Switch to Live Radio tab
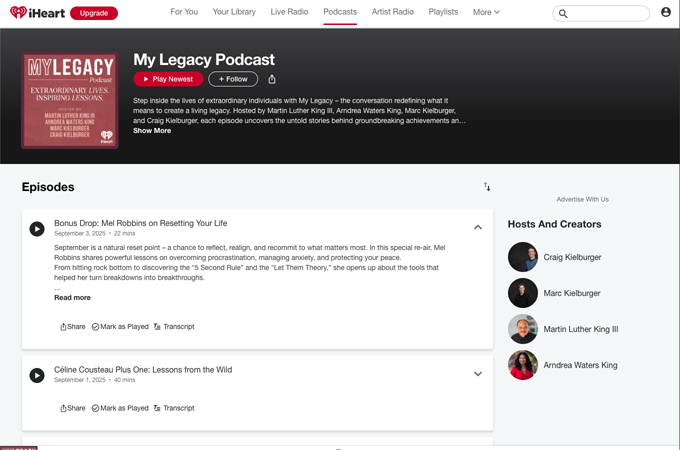The height and width of the screenshot is (450, 680). click(x=289, y=12)
